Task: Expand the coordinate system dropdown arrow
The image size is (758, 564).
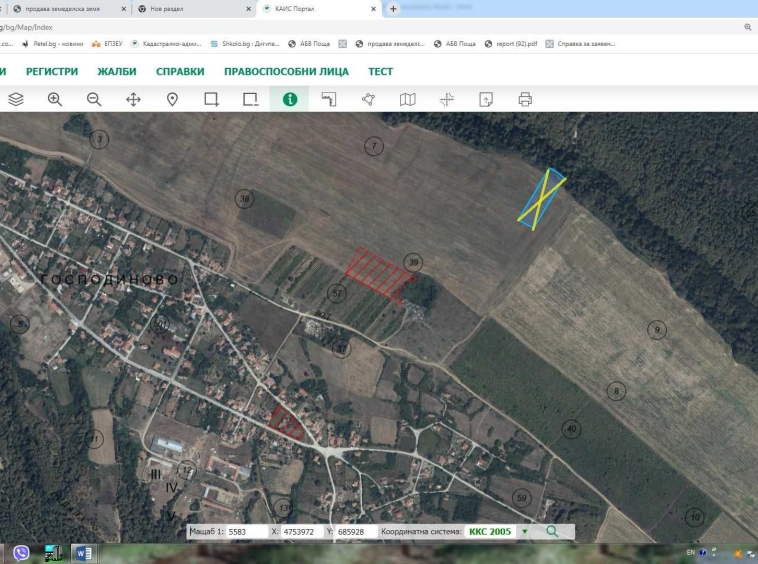Action: pos(524,532)
